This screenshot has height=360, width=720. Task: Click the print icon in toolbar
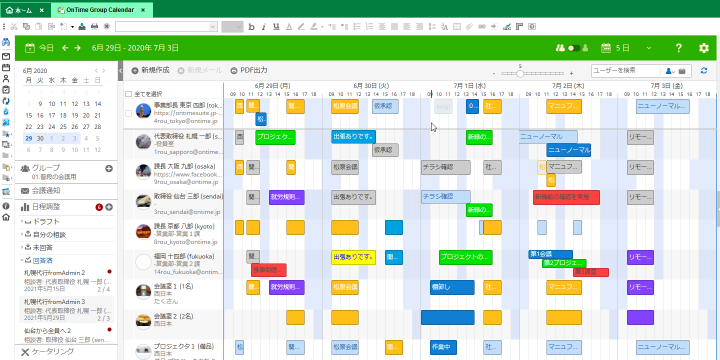94,27
